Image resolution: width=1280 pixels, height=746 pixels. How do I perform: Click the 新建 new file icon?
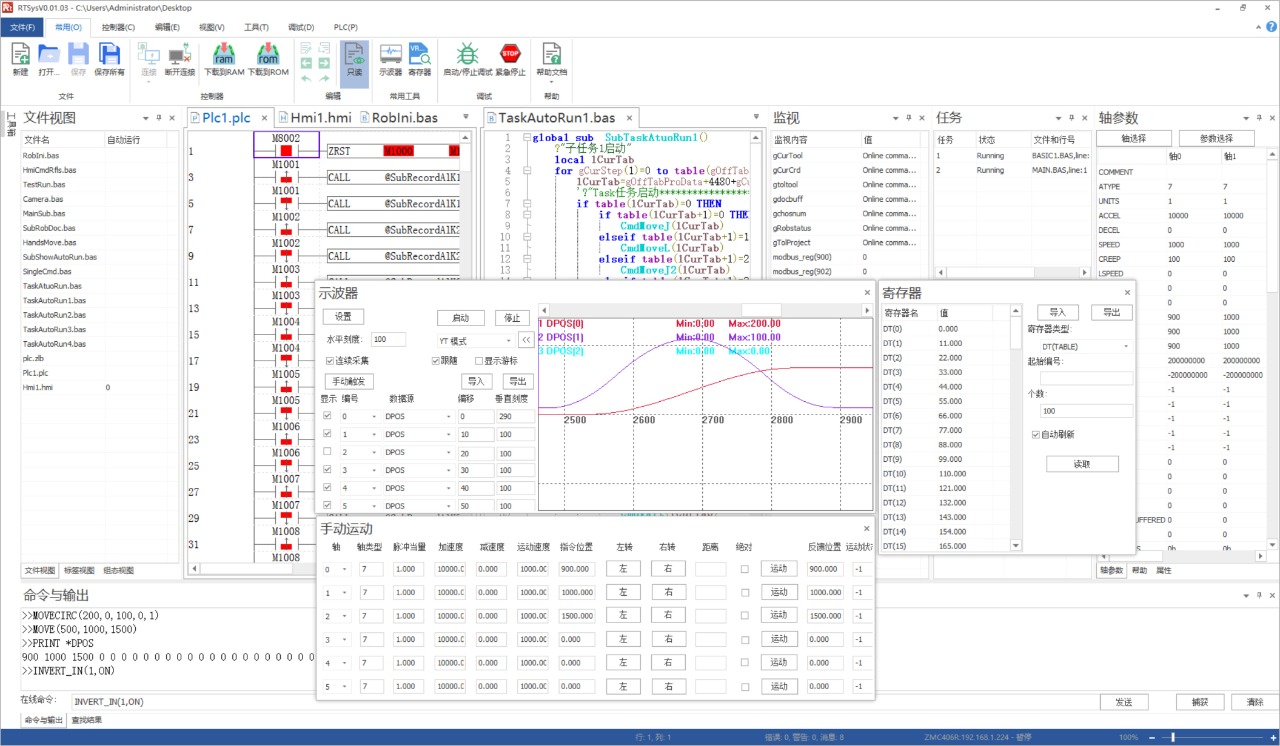coord(20,54)
